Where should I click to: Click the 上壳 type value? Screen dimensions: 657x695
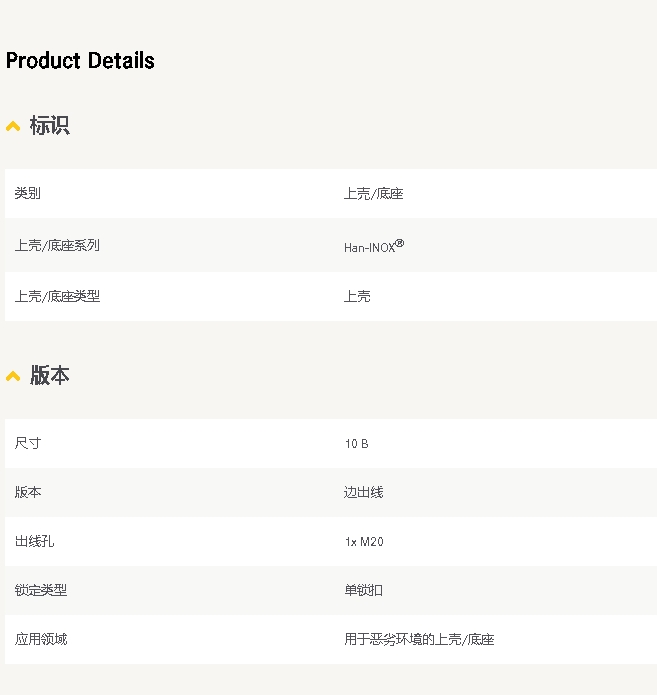coord(357,296)
